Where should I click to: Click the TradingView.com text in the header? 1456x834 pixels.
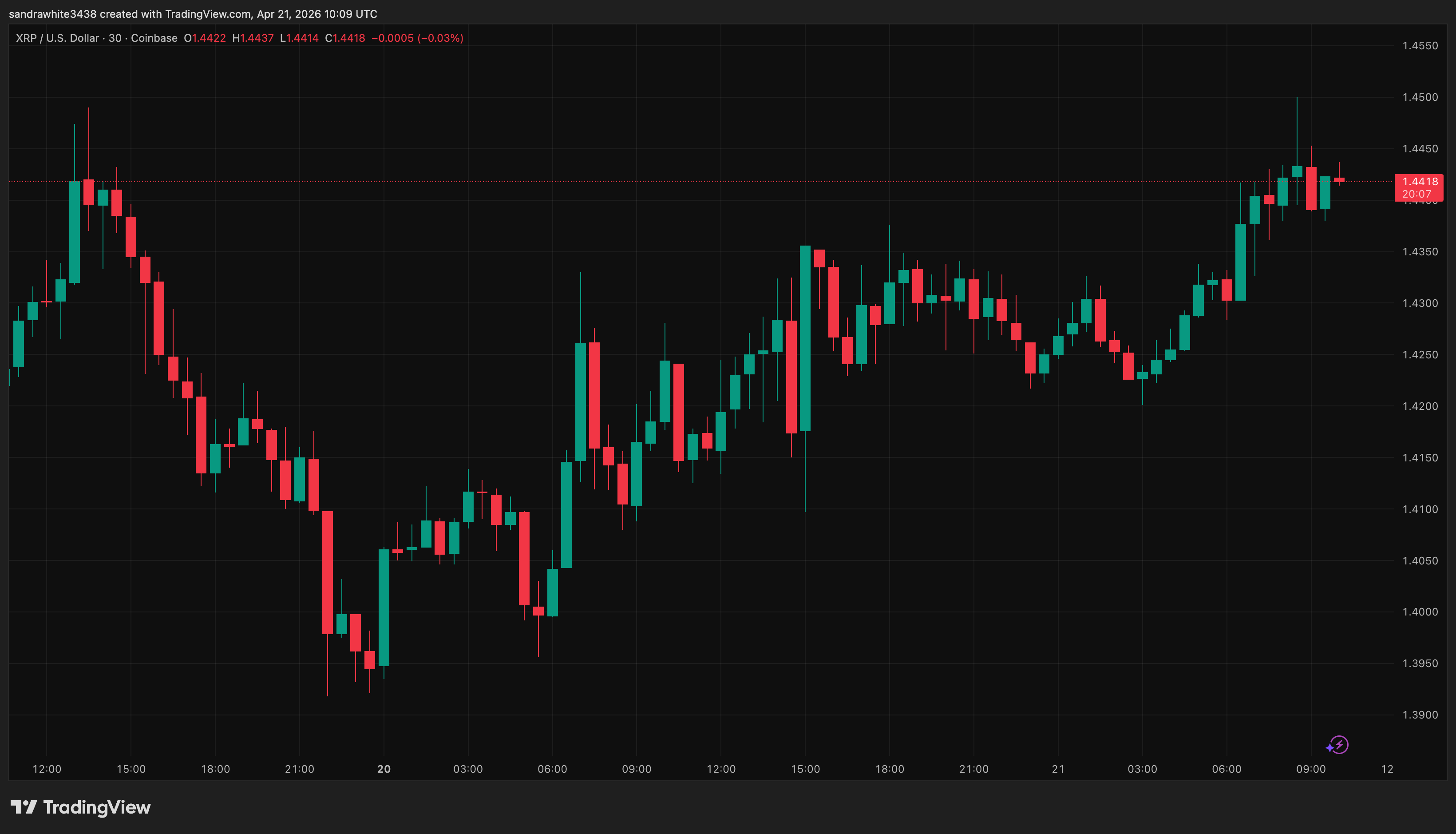(208, 14)
